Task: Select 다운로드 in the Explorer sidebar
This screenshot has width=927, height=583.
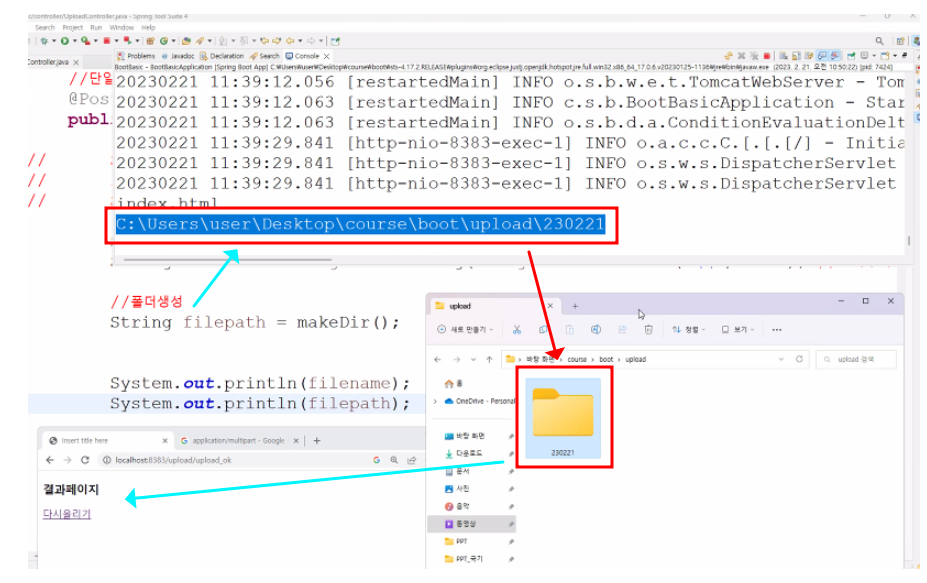Action: pos(469,453)
